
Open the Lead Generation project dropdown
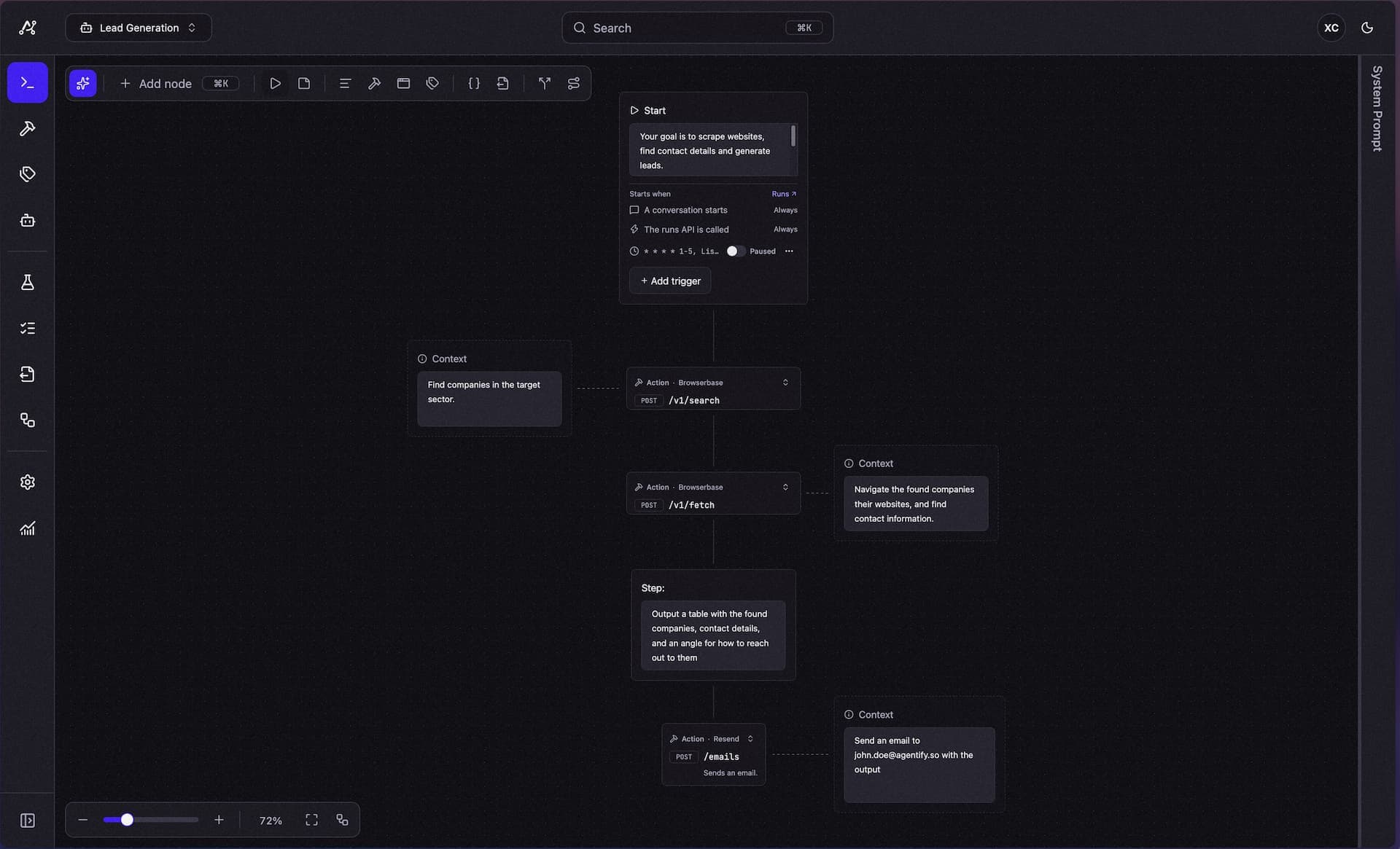click(139, 28)
